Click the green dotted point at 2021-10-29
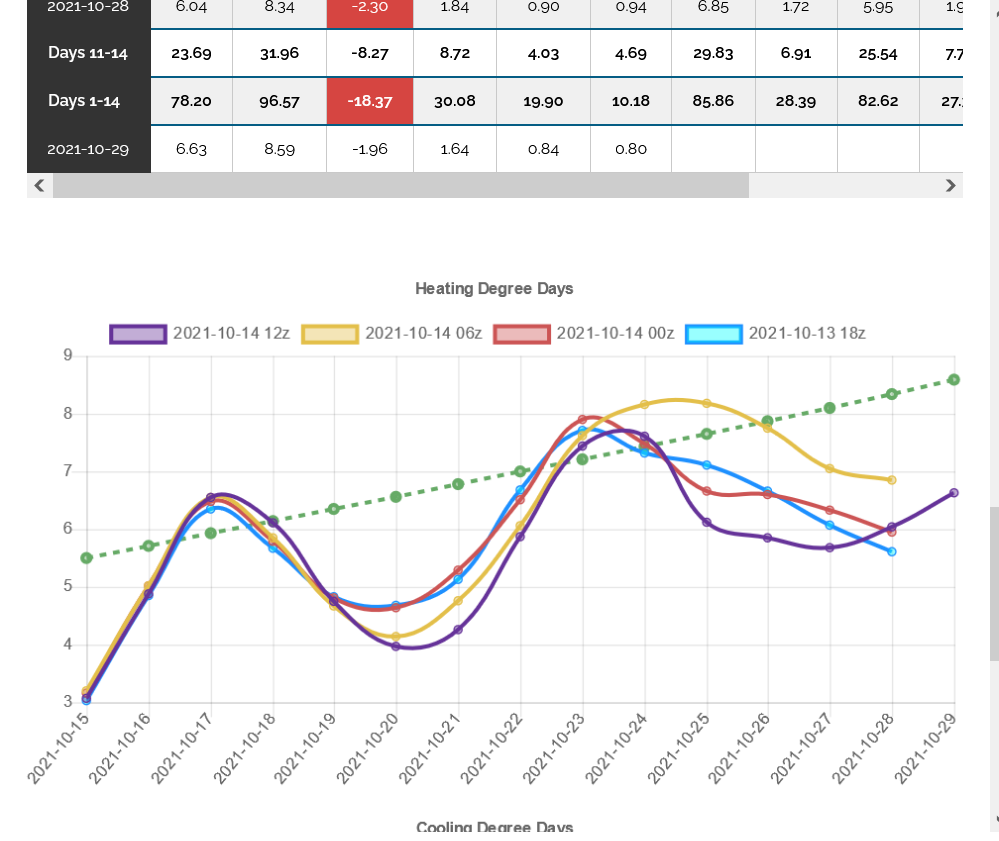 (954, 380)
